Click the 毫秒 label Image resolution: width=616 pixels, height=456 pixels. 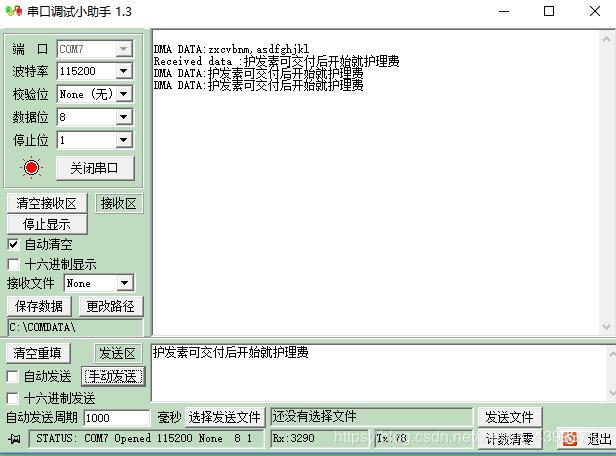[x=169, y=417]
